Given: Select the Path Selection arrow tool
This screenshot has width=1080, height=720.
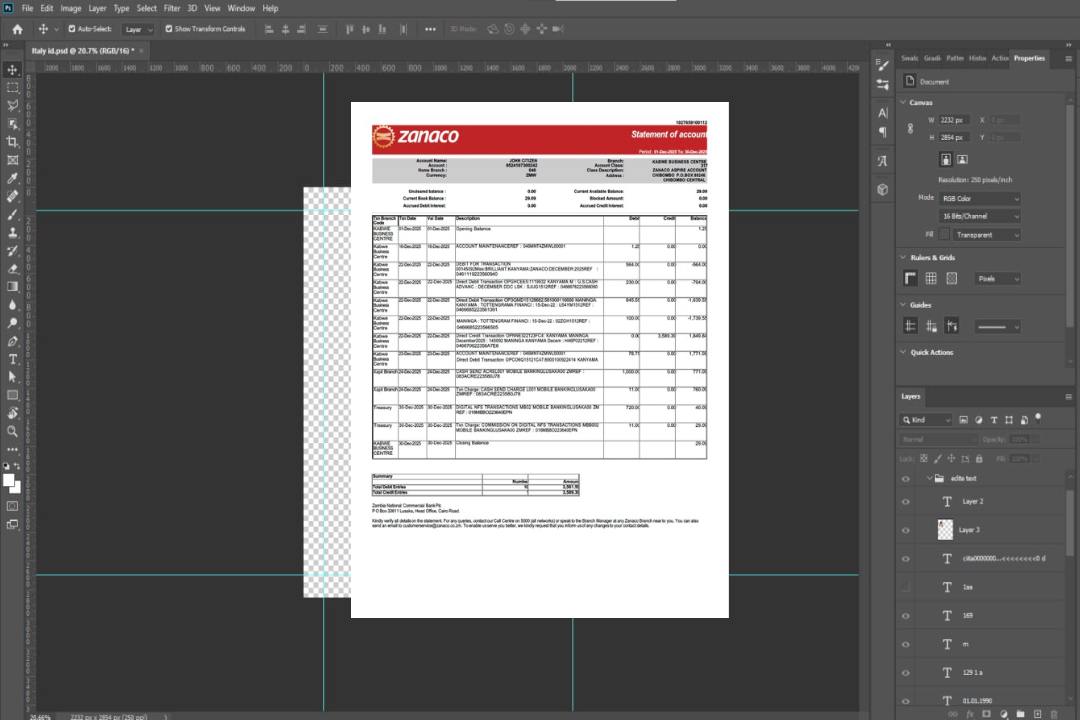Looking at the screenshot, I should [12, 377].
